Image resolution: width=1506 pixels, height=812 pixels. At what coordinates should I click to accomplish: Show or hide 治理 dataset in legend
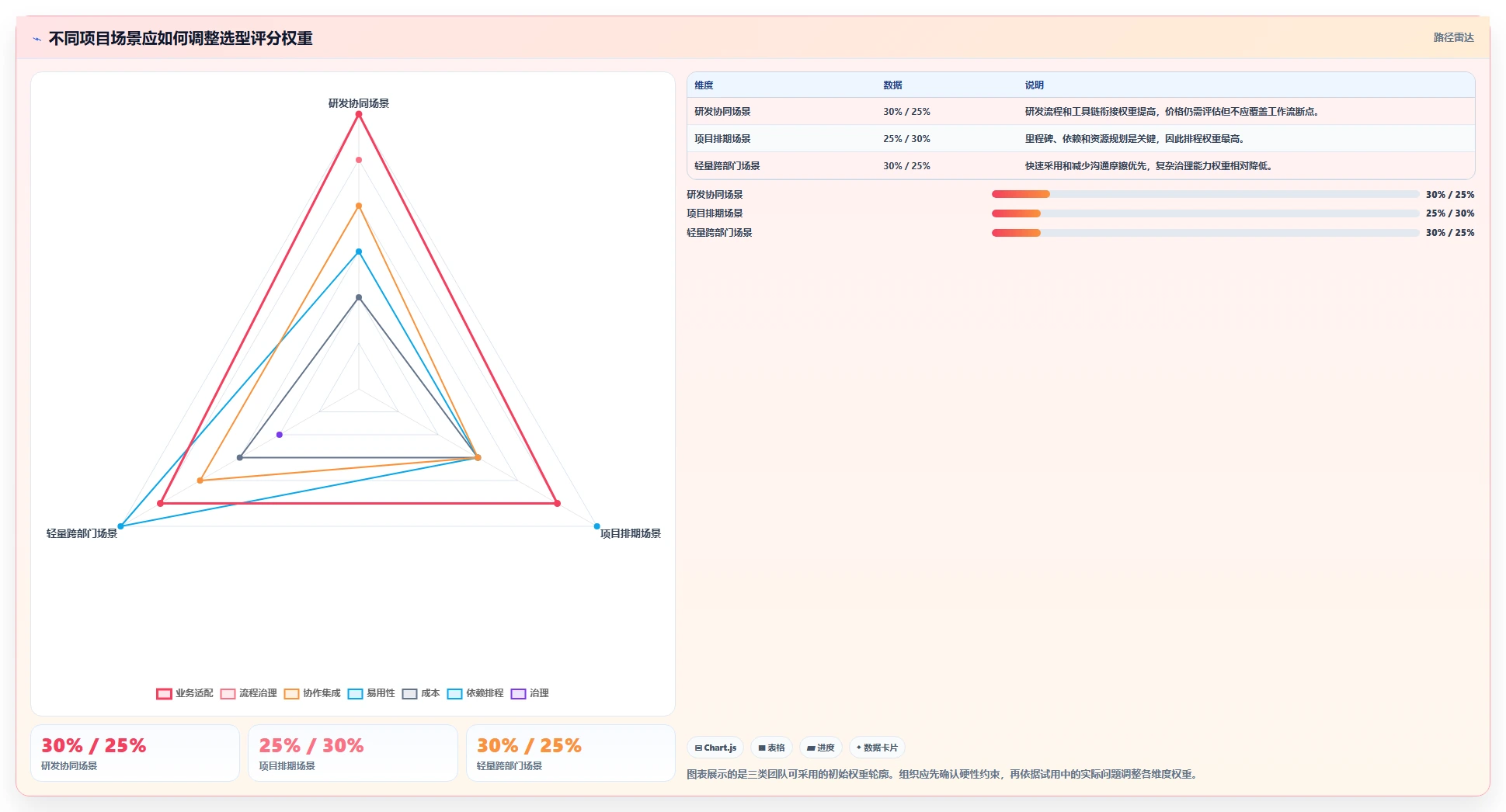(x=530, y=693)
